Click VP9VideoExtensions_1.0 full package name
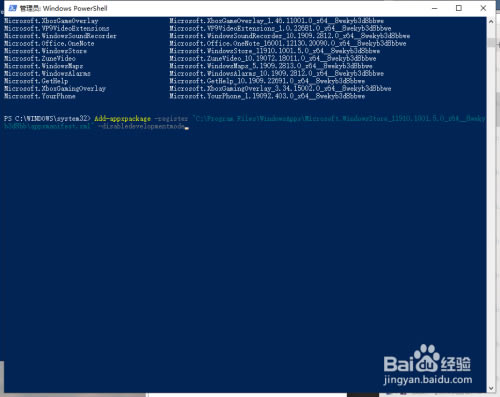The image size is (500, 397). (280, 28)
